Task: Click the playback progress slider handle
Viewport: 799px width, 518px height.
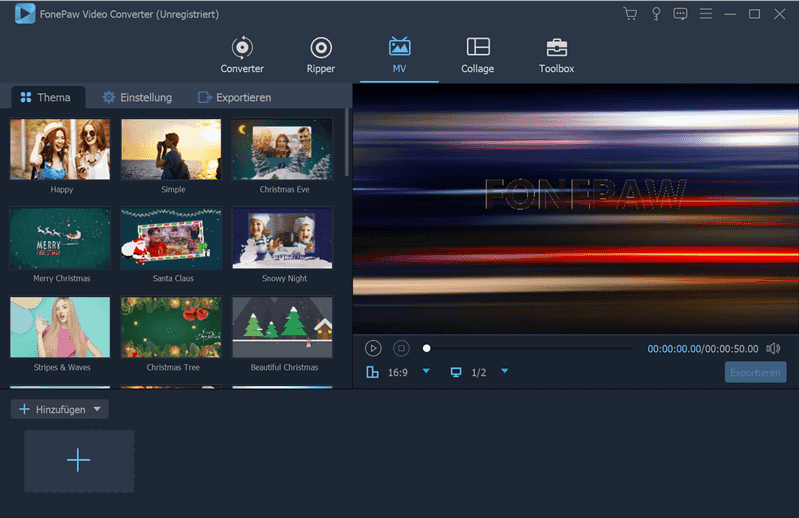Action: [x=427, y=348]
